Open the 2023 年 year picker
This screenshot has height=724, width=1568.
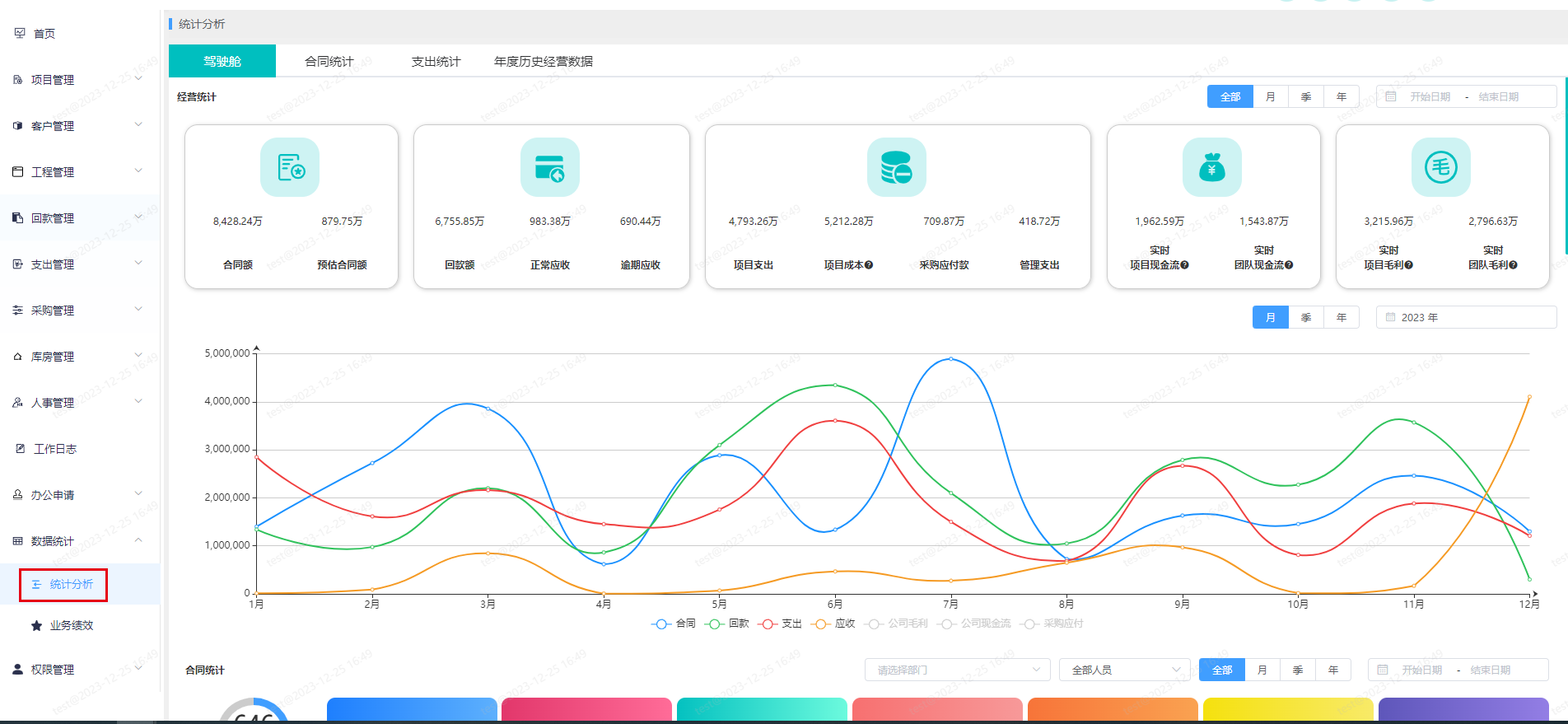click(1466, 317)
